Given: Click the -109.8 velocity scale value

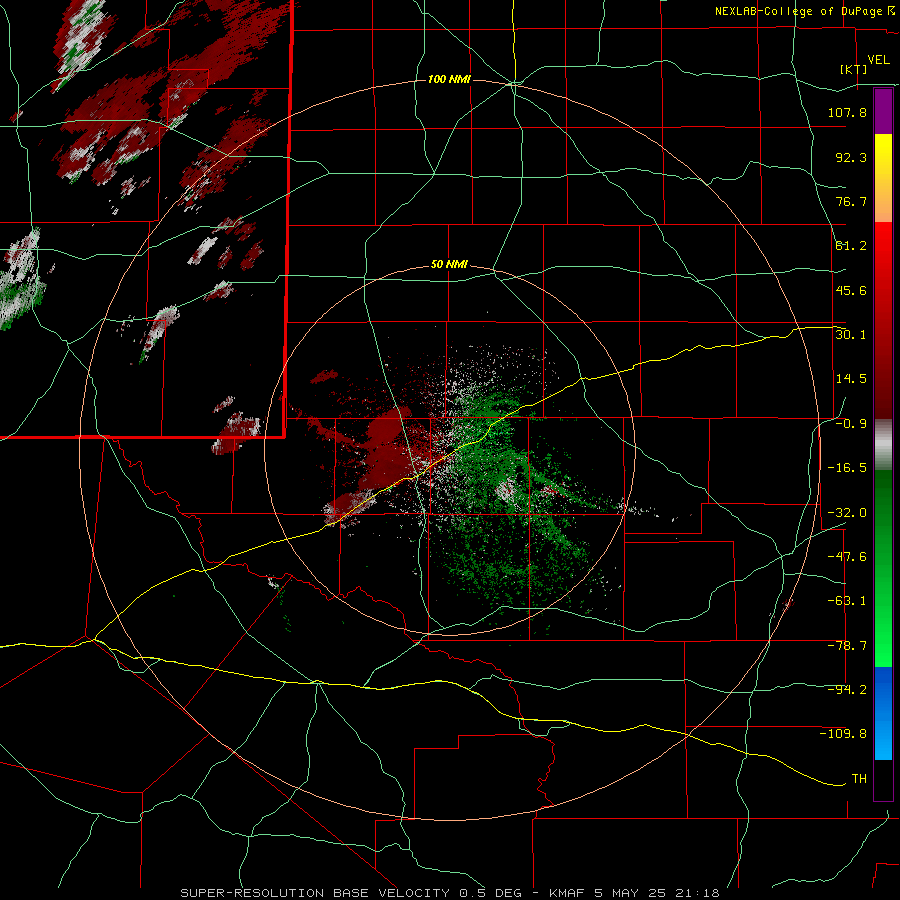Looking at the screenshot, I should [843, 734].
